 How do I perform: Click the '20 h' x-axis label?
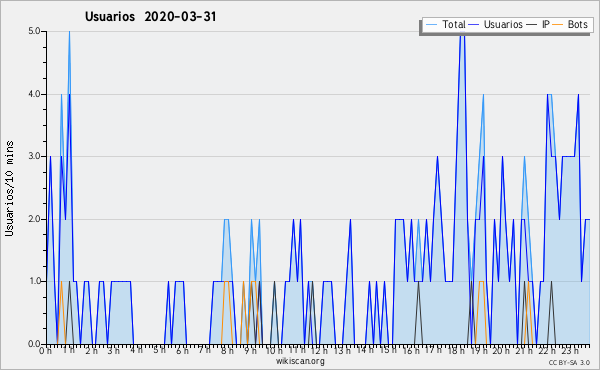point(501,350)
